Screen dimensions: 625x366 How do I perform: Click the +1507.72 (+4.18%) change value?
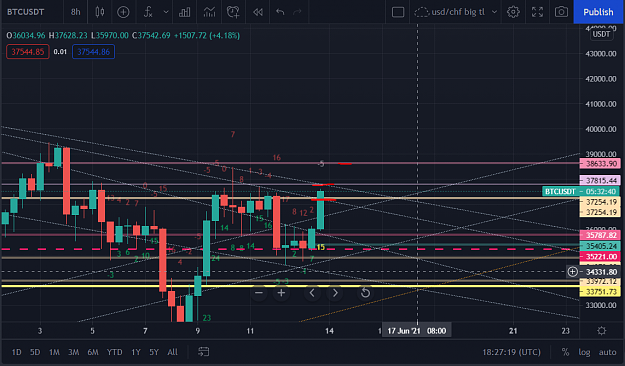click(207, 35)
